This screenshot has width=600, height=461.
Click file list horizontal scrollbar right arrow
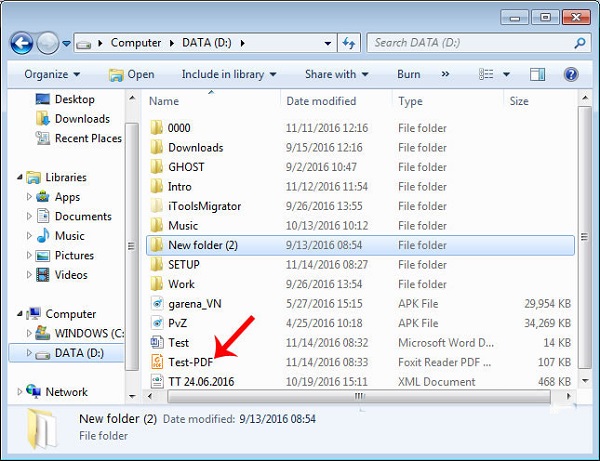pos(568,396)
